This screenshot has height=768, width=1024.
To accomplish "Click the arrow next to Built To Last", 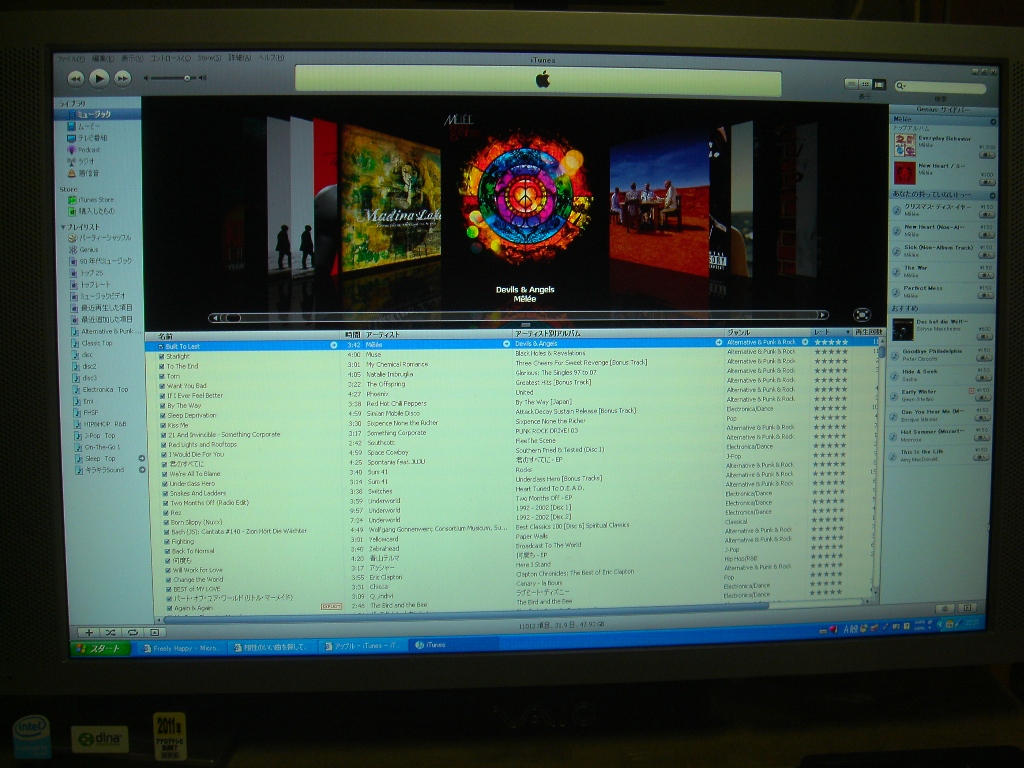I will pyautogui.click(x=334, y=345).
